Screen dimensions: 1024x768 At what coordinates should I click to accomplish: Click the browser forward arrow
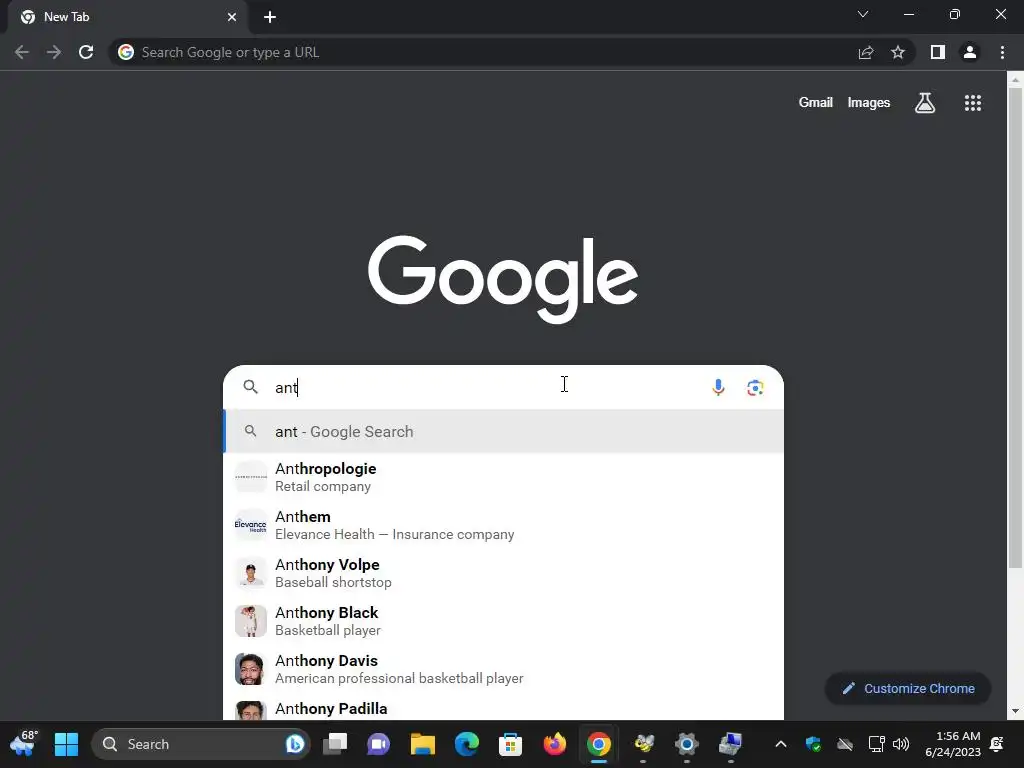[x=54, y=52]
